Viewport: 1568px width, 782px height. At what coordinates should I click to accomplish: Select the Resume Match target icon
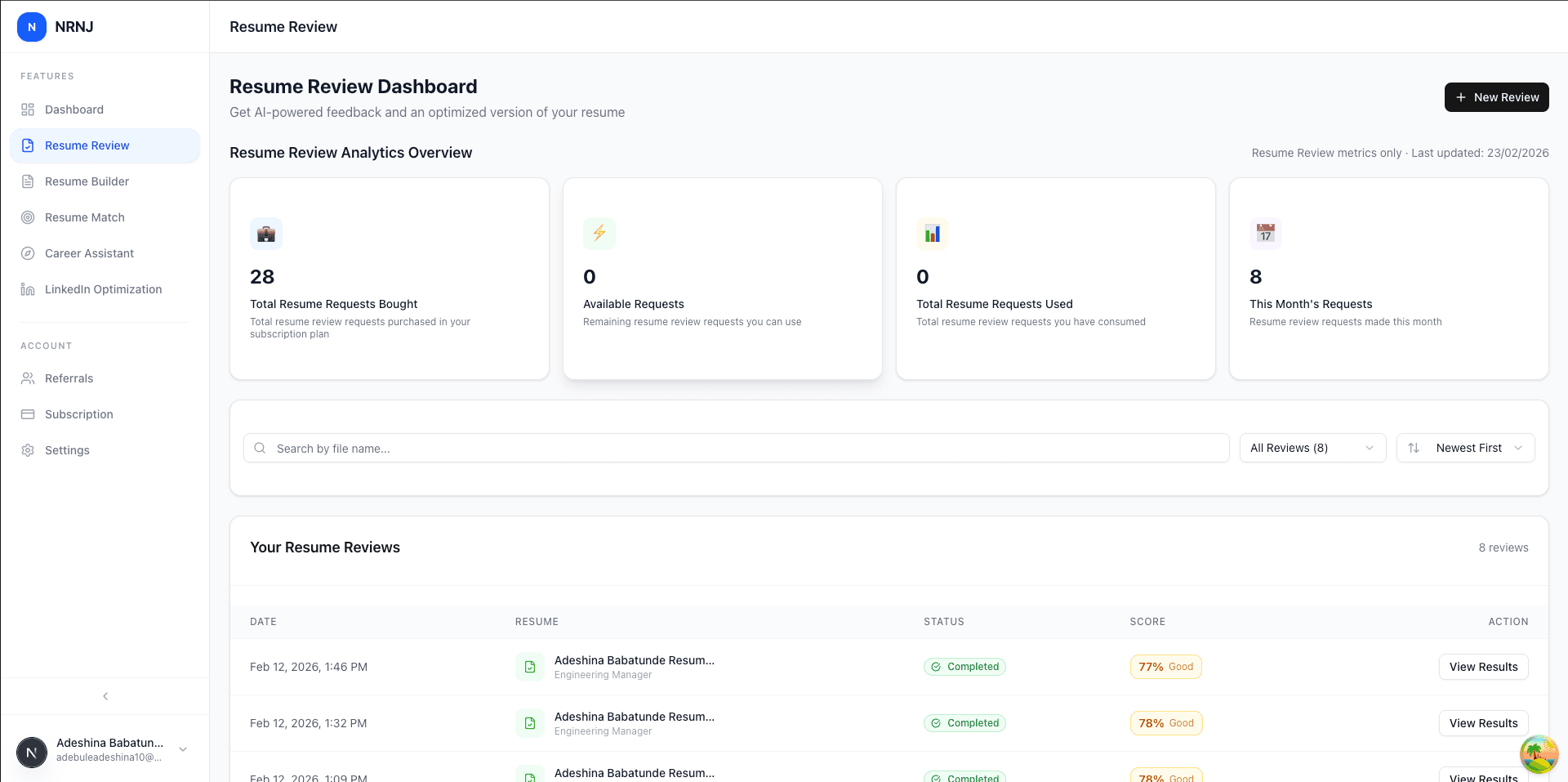[28, 217]
